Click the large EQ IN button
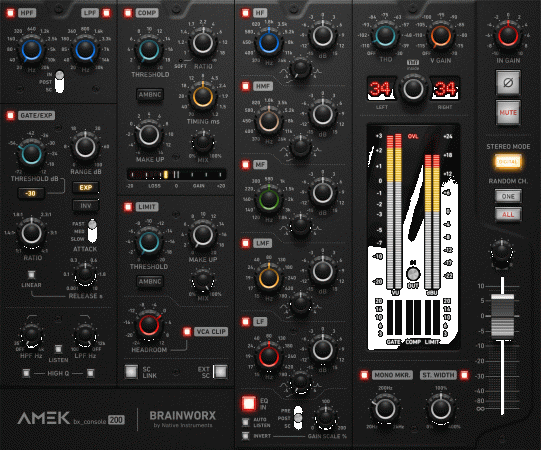 pyautogui.click(x=249, y=403)
